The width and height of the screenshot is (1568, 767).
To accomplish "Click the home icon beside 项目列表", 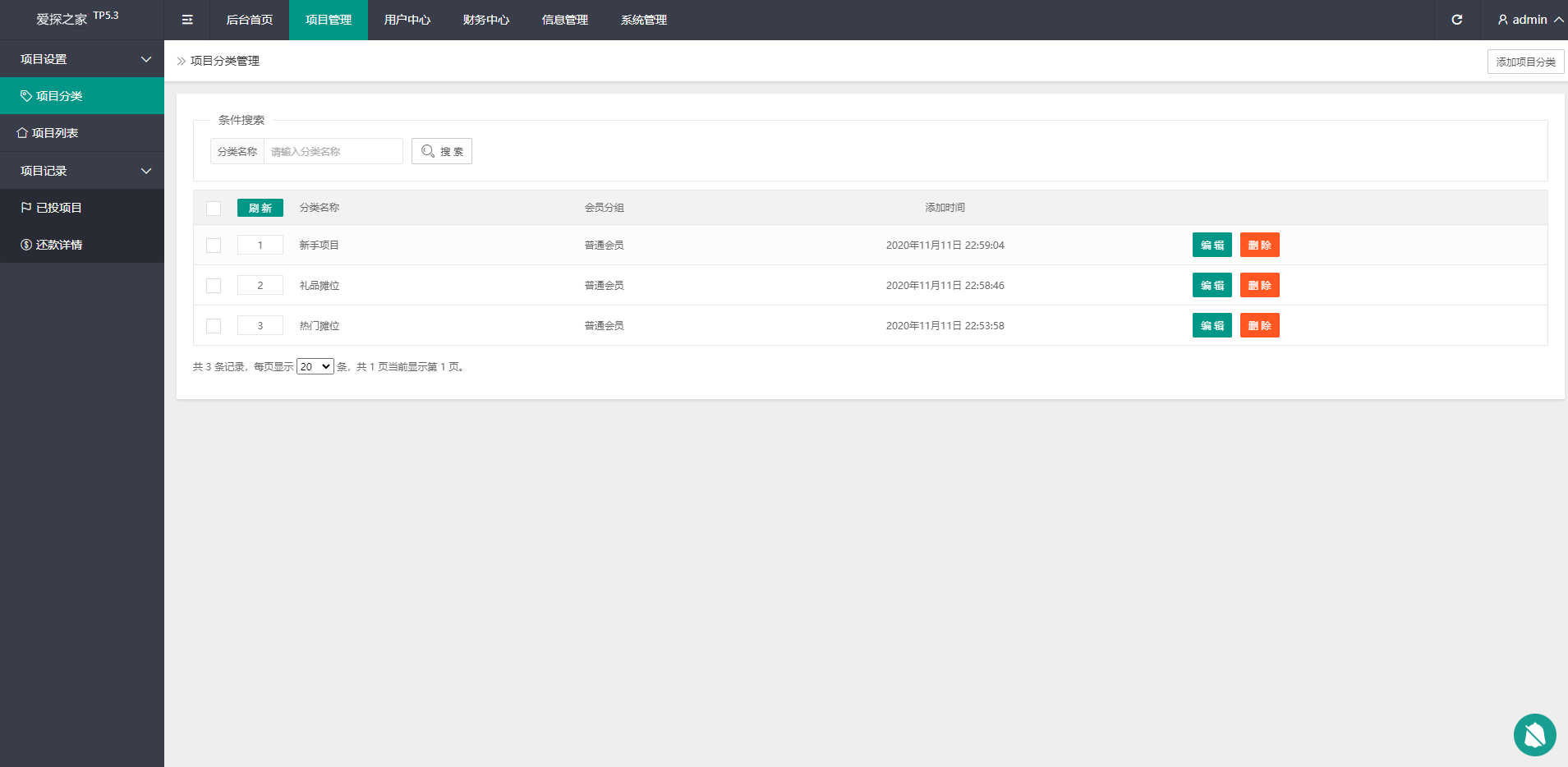I will pyautogui.click(x=22, y=133).
